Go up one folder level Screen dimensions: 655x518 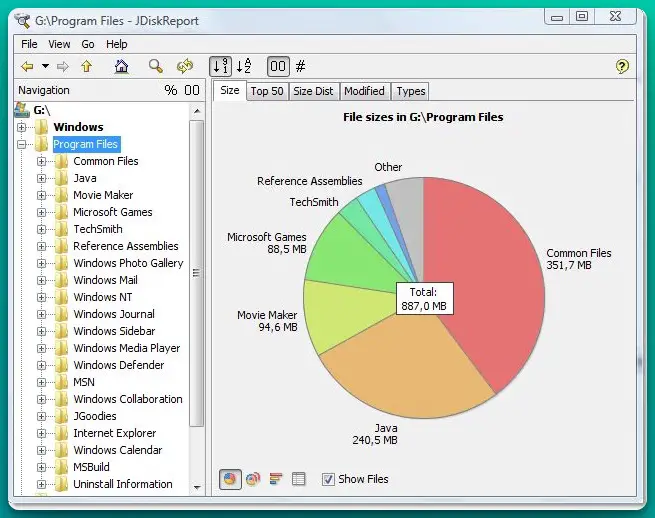[86, 66]
